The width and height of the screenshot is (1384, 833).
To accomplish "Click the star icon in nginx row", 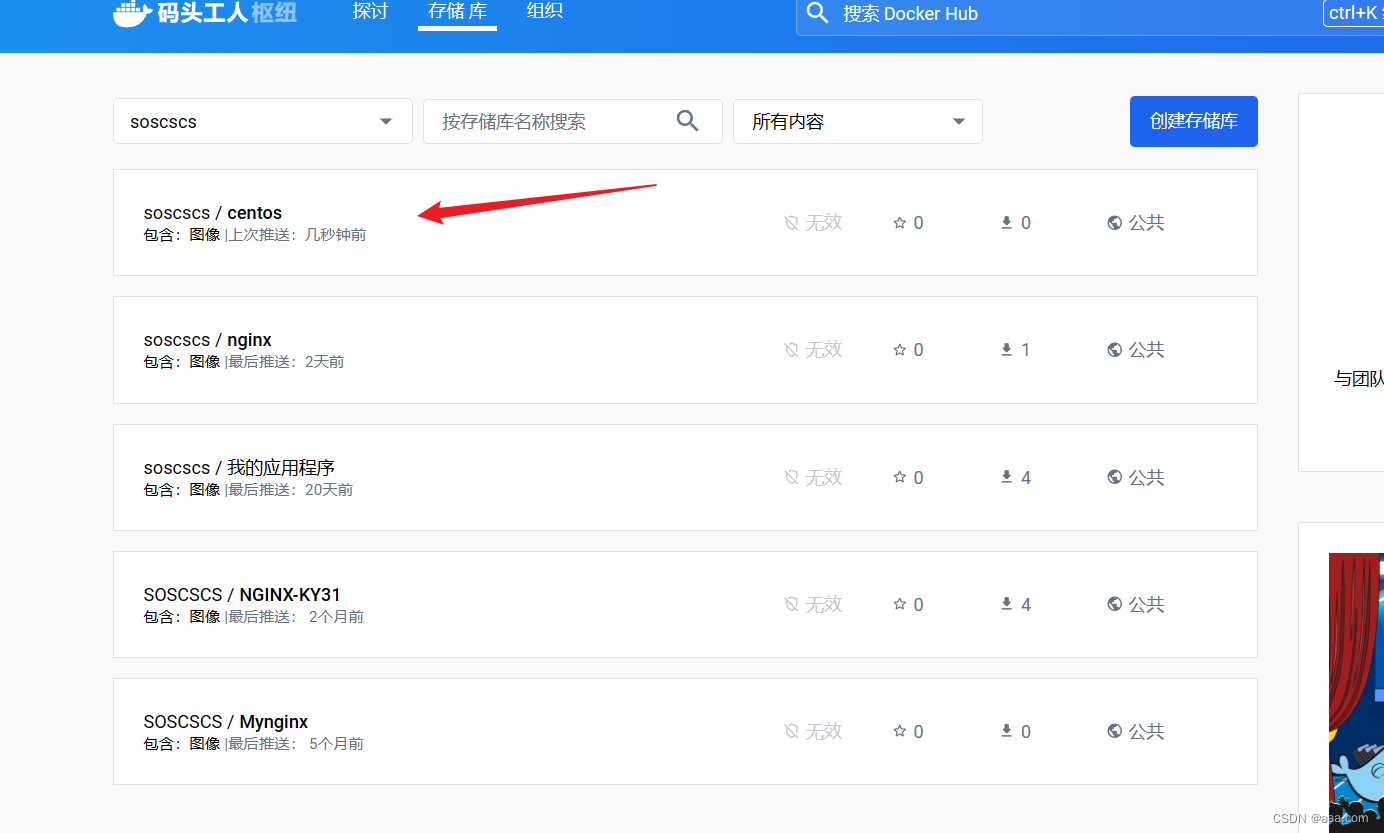I will point(899,350).
